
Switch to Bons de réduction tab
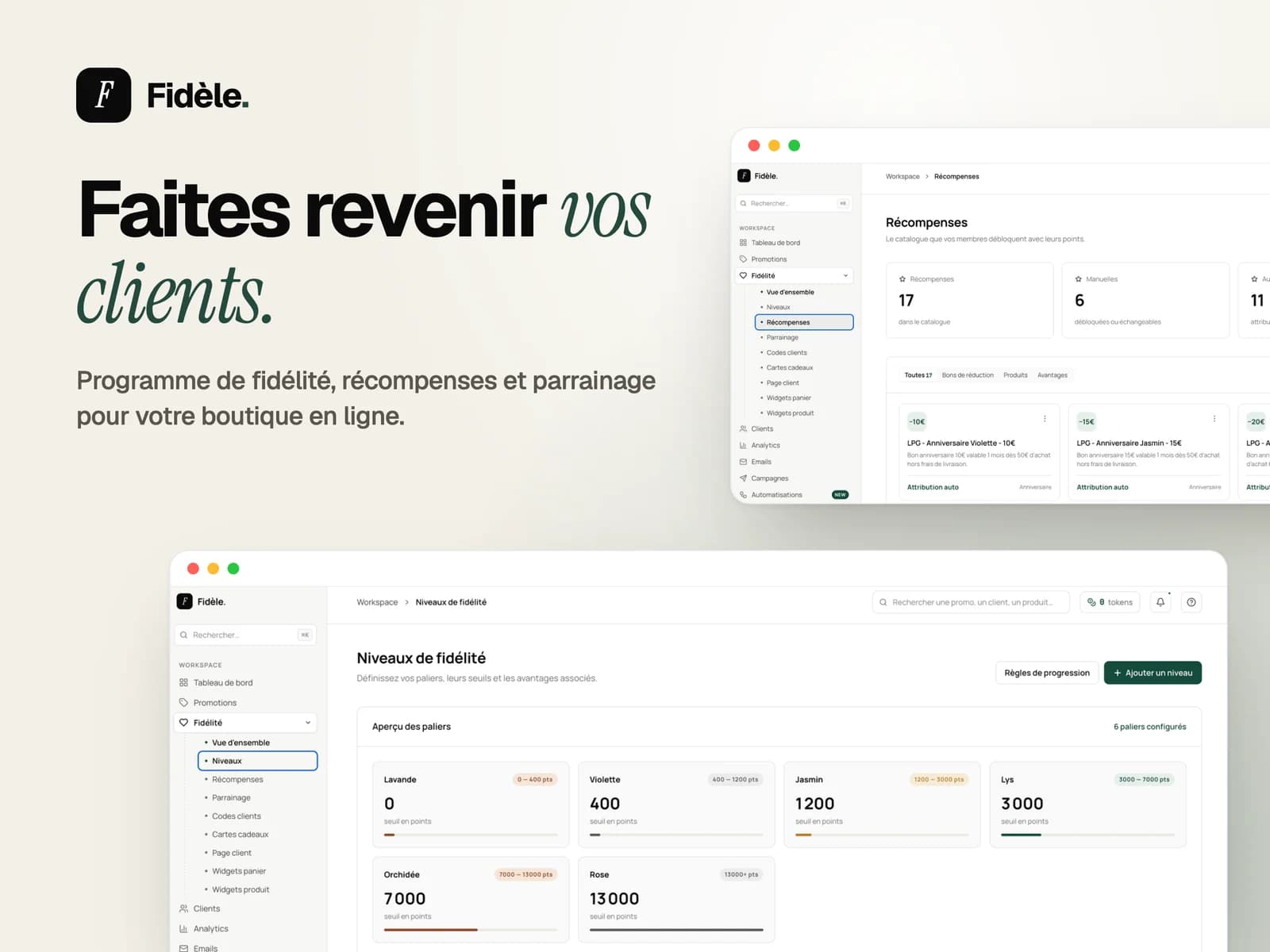coord(968,375)
